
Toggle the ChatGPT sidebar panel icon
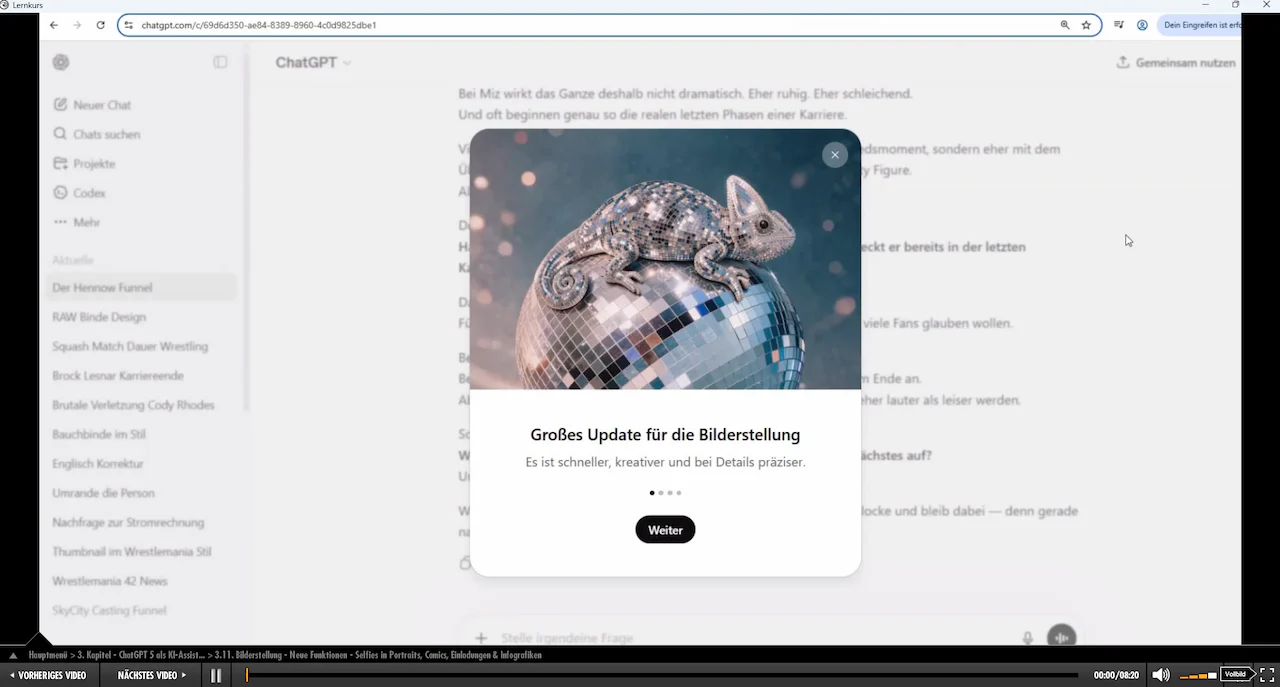(x=220, y=62)
